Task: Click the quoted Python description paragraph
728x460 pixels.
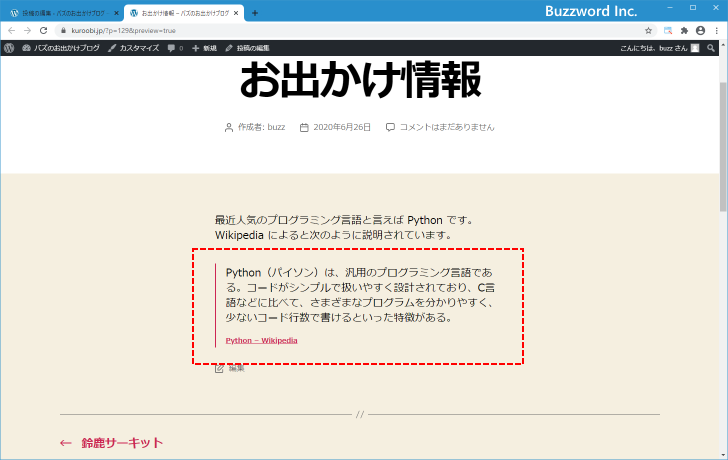Action: click(x=360, y=295)
